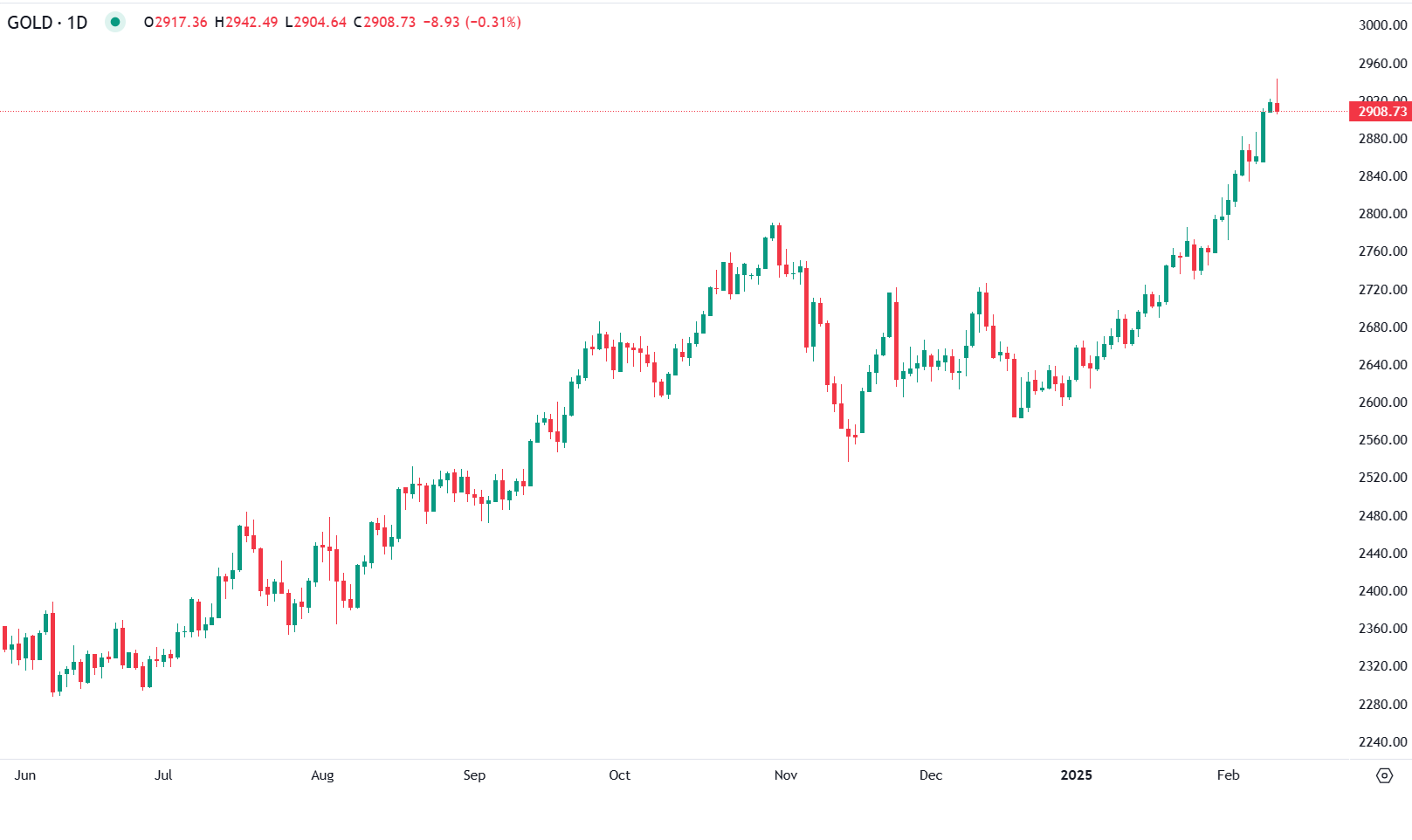
Task: Click the Sep label on time axis
Action: [474, 775]
